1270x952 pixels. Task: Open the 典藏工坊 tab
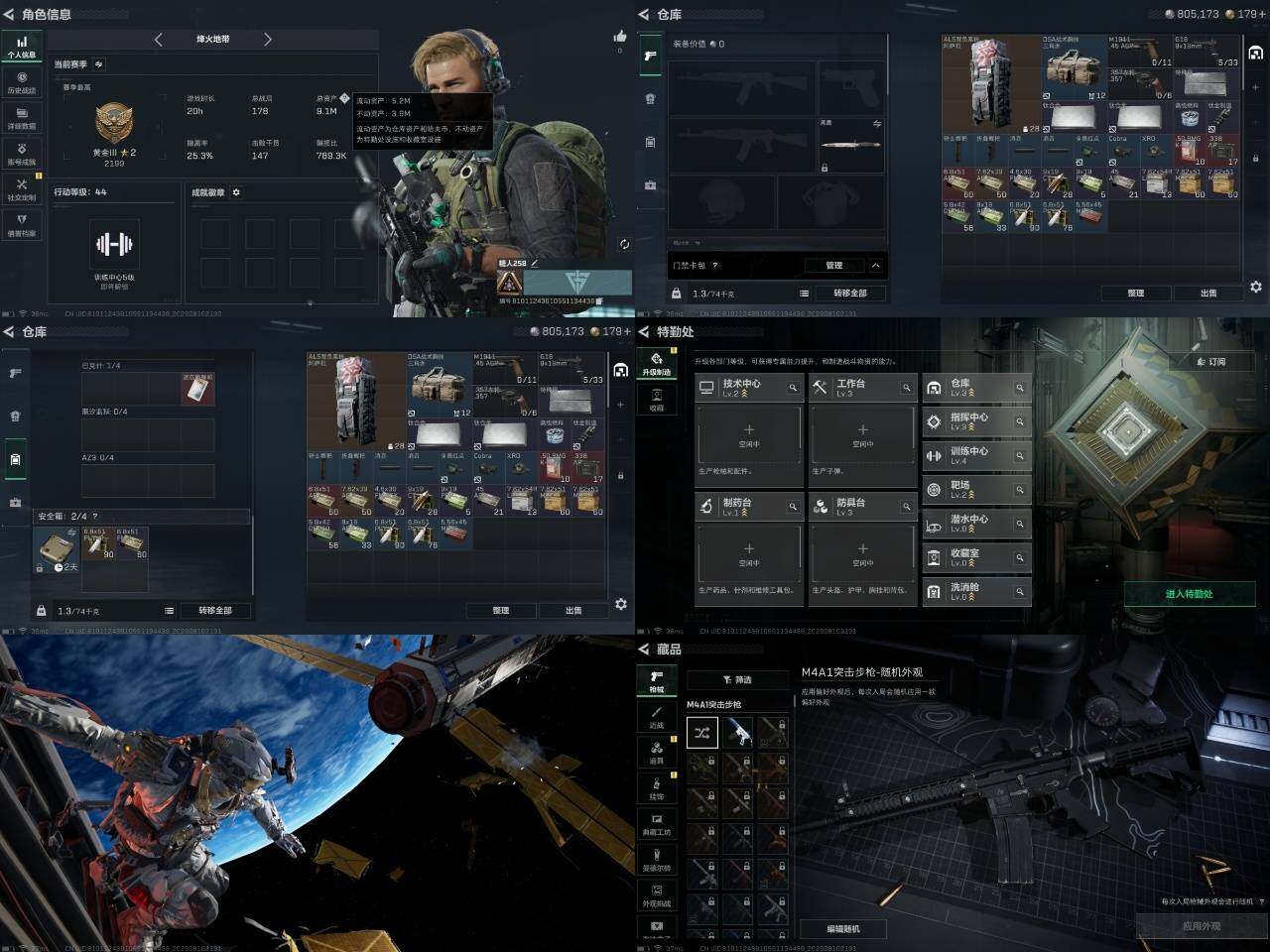(x=656, y=824)
